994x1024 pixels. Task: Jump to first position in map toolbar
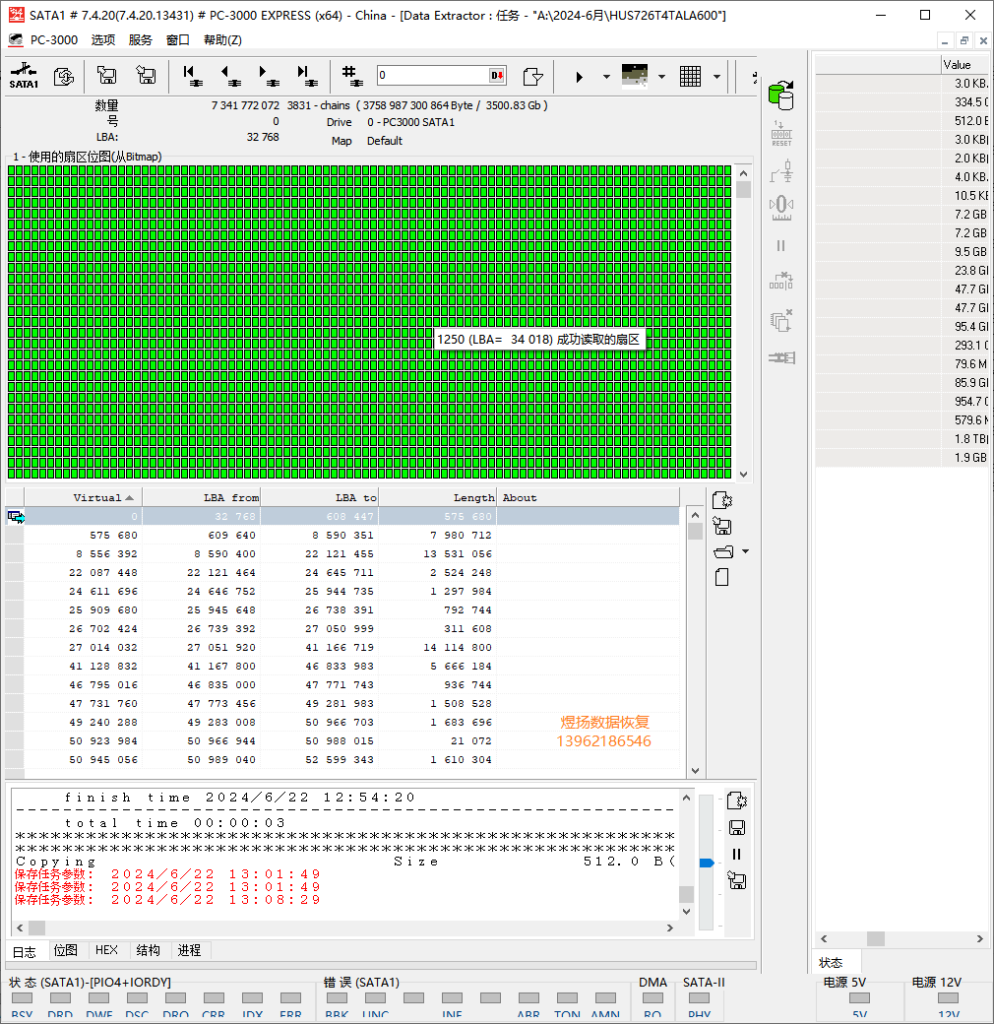(x=192, y=76)
